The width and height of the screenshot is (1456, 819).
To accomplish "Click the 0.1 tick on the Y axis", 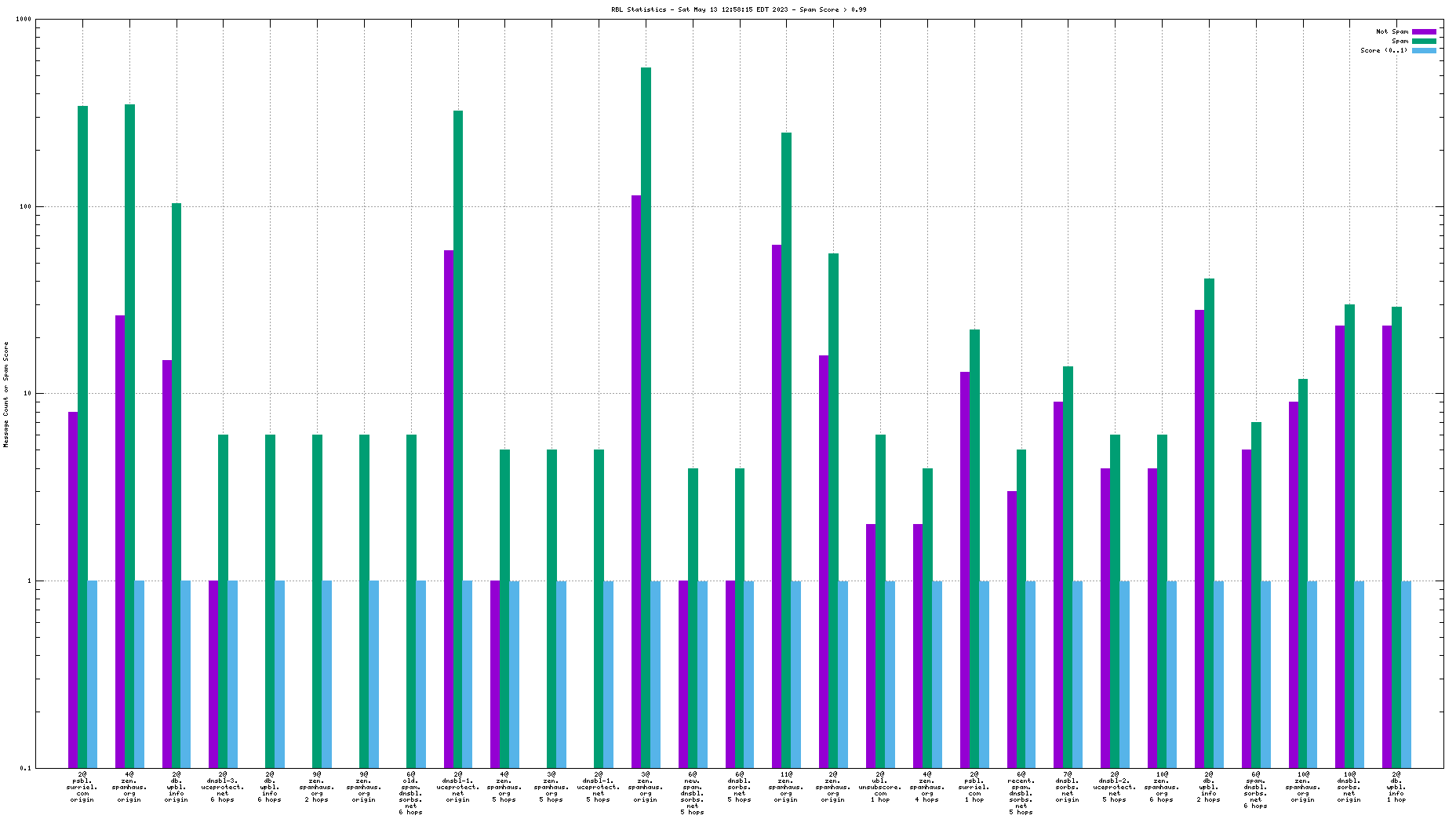I will 26,768.
